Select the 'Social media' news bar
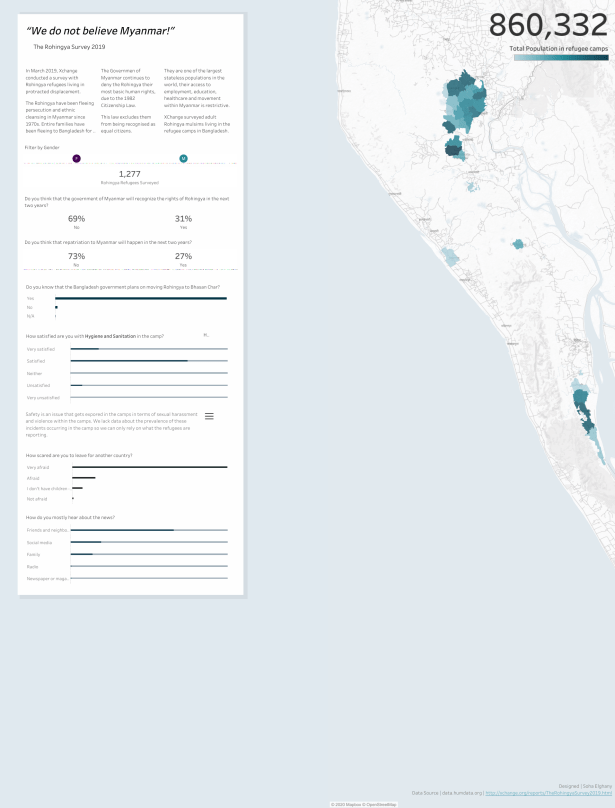This screenshot has width=615, height=808. [x=86, y=542]
